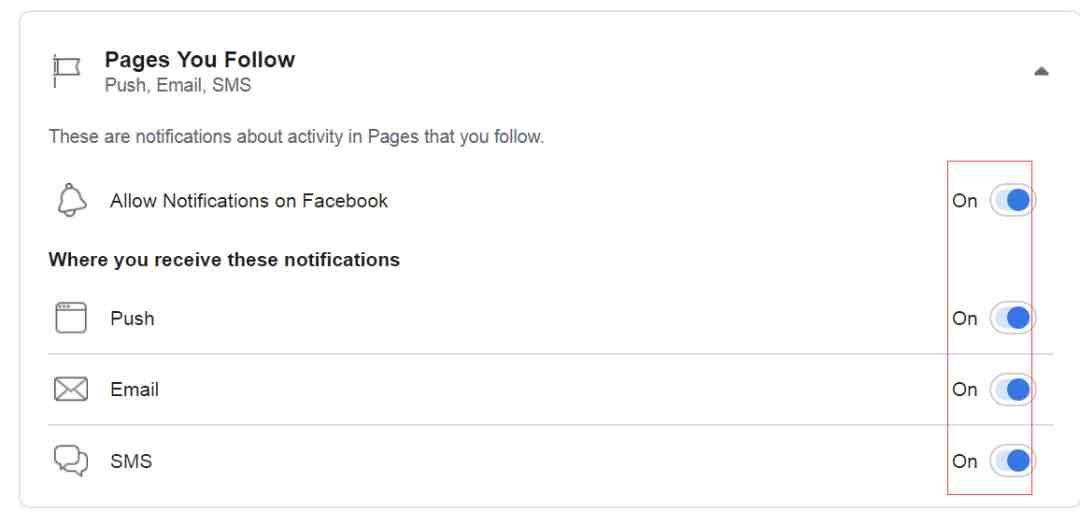Switch off the Email notifications toggle
The image size is (1080, 525).
[1012, 389]
